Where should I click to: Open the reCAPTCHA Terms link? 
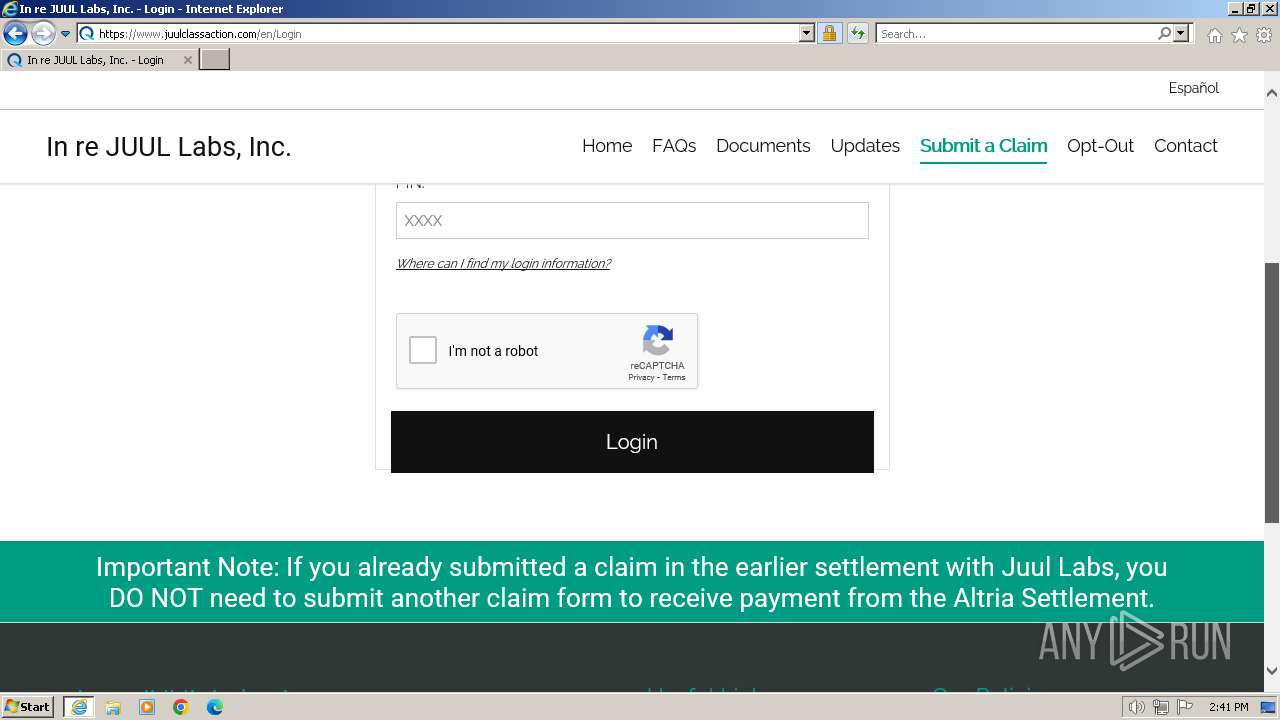674,378
